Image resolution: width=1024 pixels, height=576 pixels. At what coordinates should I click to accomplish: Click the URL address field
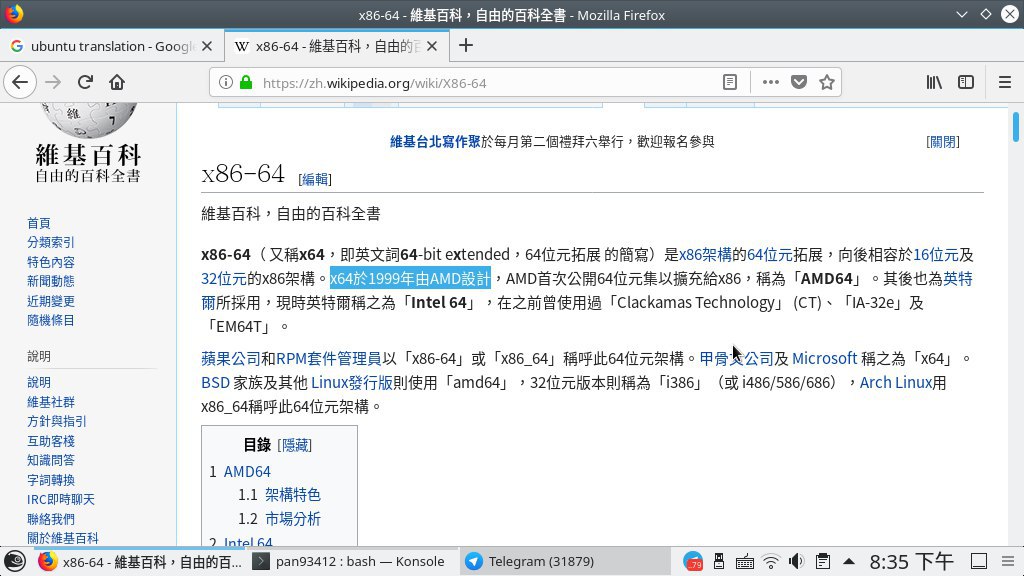tap(487, 83)
